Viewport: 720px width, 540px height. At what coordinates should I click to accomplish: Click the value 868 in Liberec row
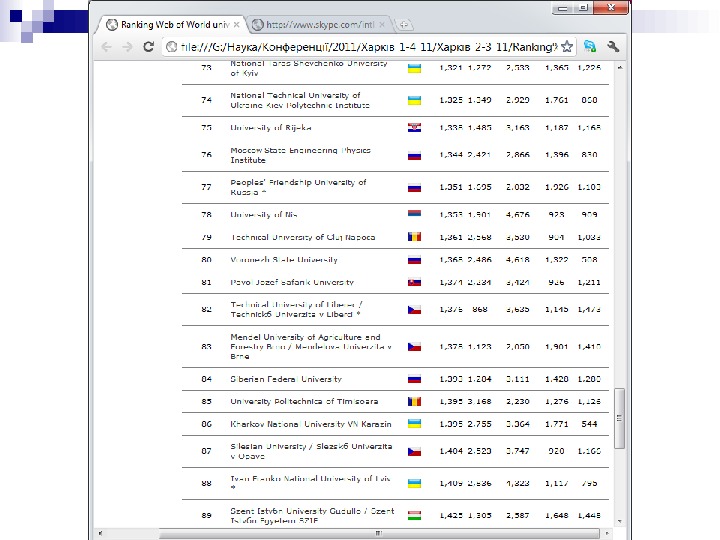tap(479, 309)
